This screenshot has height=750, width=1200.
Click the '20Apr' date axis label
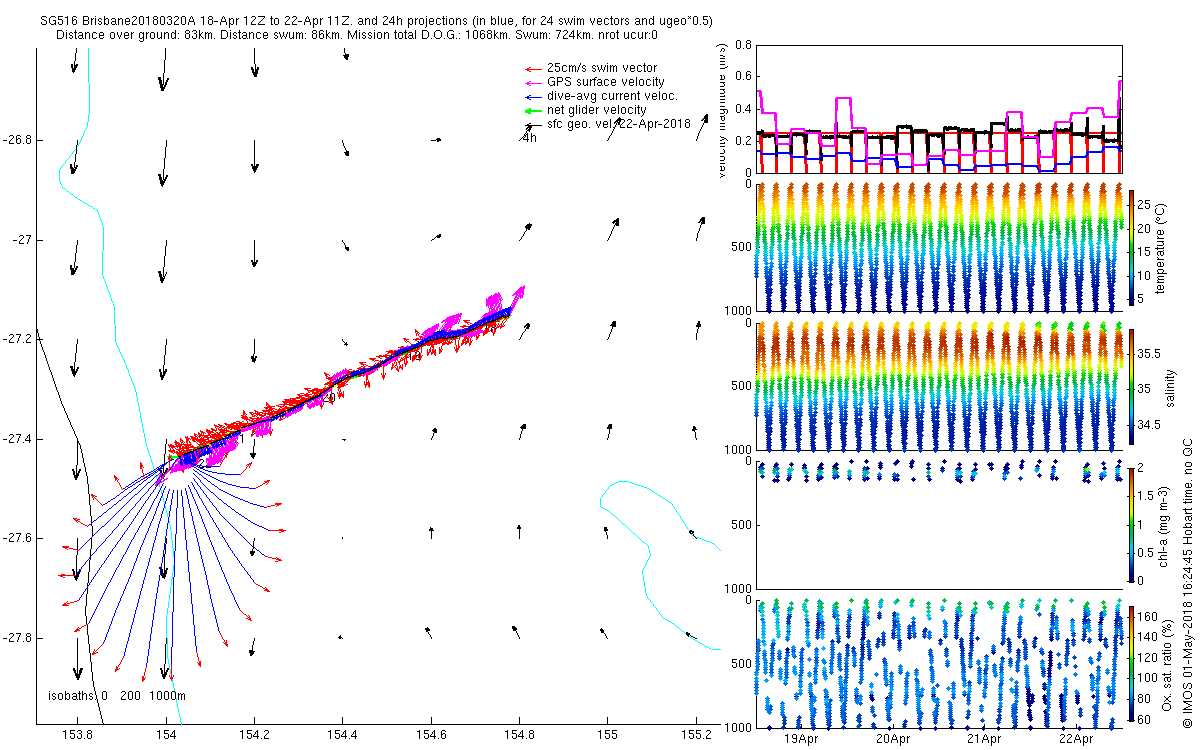tap(893, 739)
